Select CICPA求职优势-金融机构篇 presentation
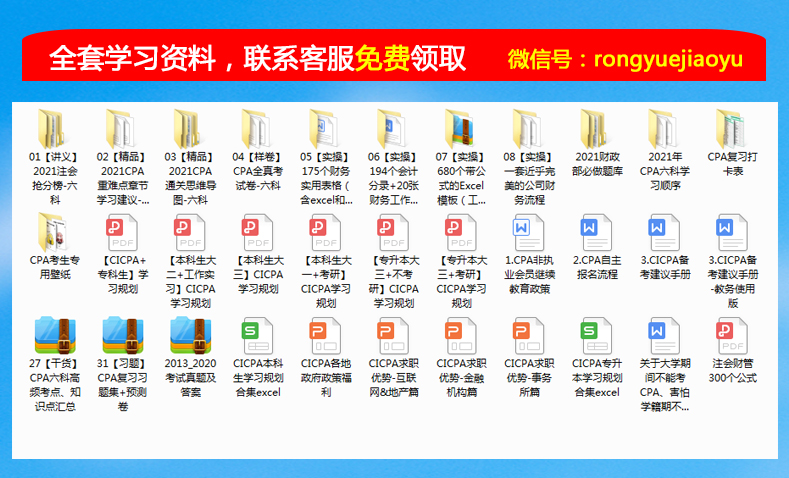789x478 pixels. click(461, 336)
